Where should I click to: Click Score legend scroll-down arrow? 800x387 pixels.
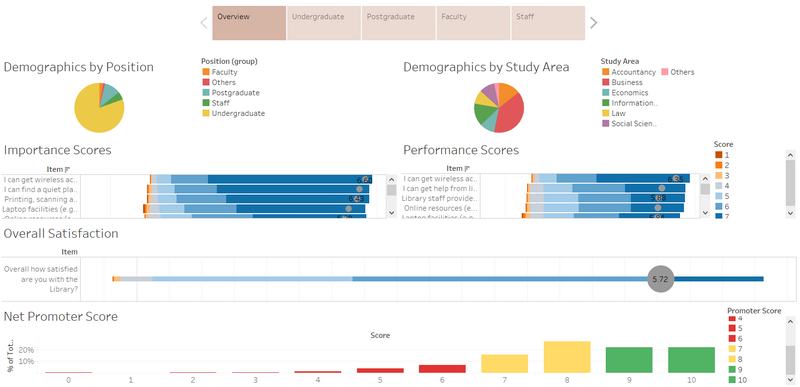790,213
